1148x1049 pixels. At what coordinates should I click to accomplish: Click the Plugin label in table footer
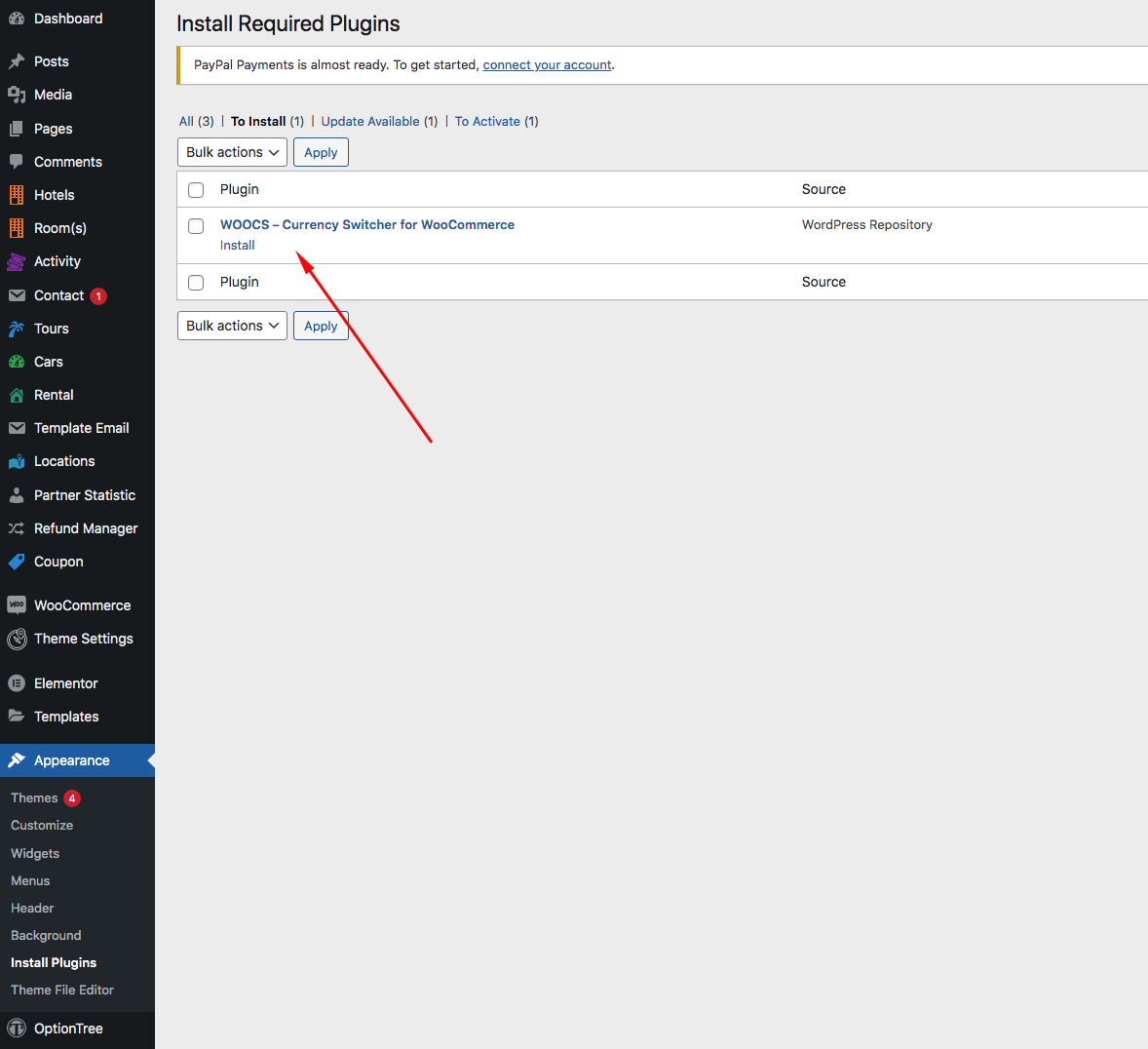[x=240, y=282]
